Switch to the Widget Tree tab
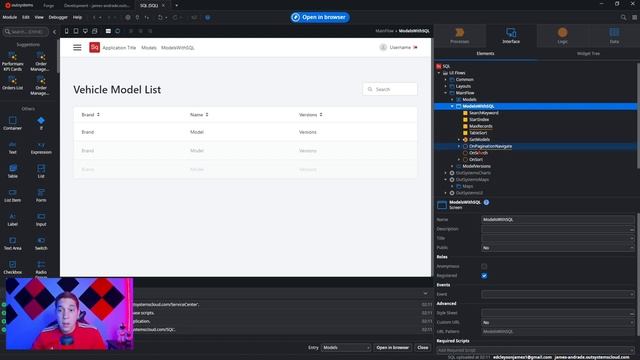Image resolution: width=640 pixels, height=360 pixels. (x=588, y=53)
